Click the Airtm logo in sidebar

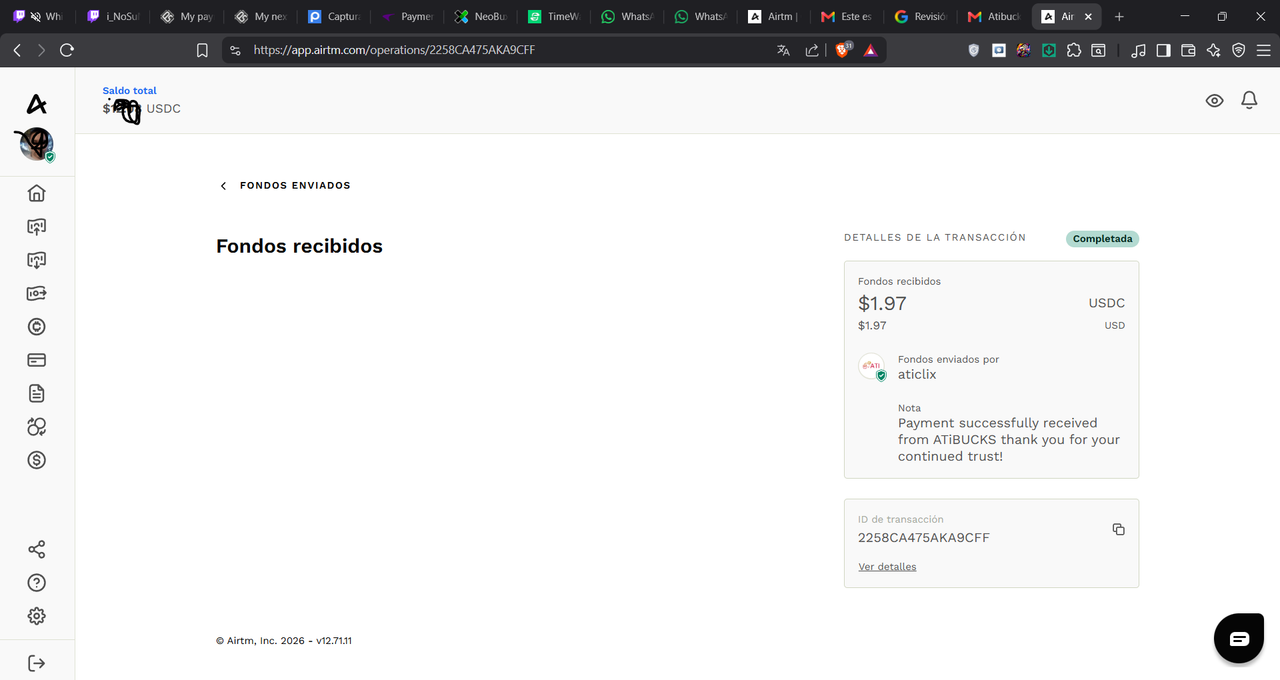coord(37,104)
